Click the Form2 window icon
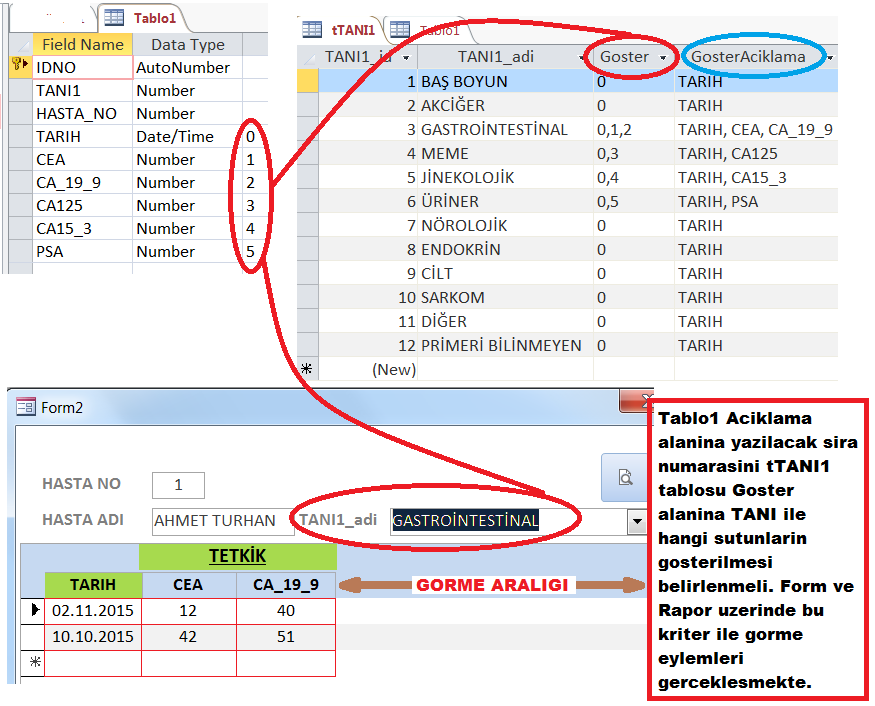 click(26, 406)
